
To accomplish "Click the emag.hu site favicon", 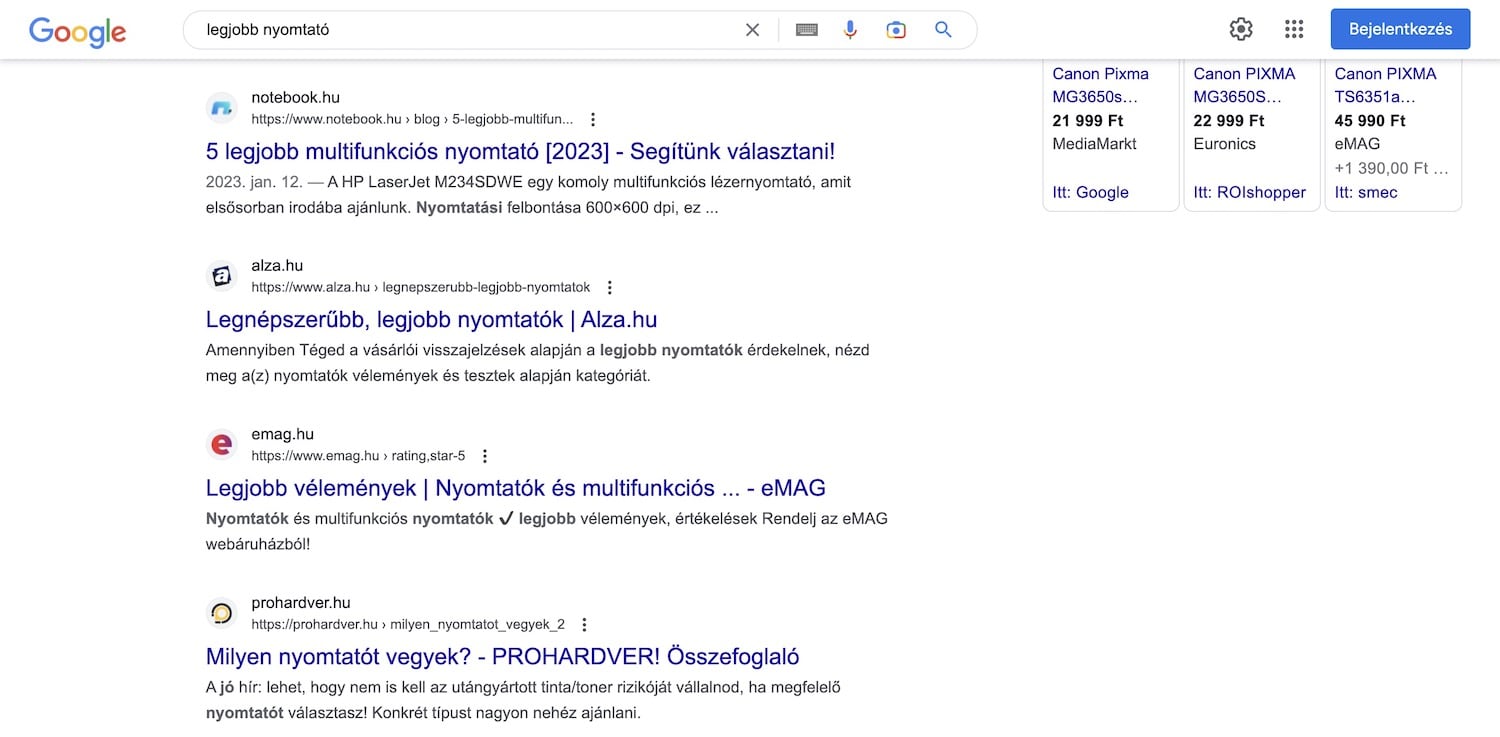I will [222, 444].
